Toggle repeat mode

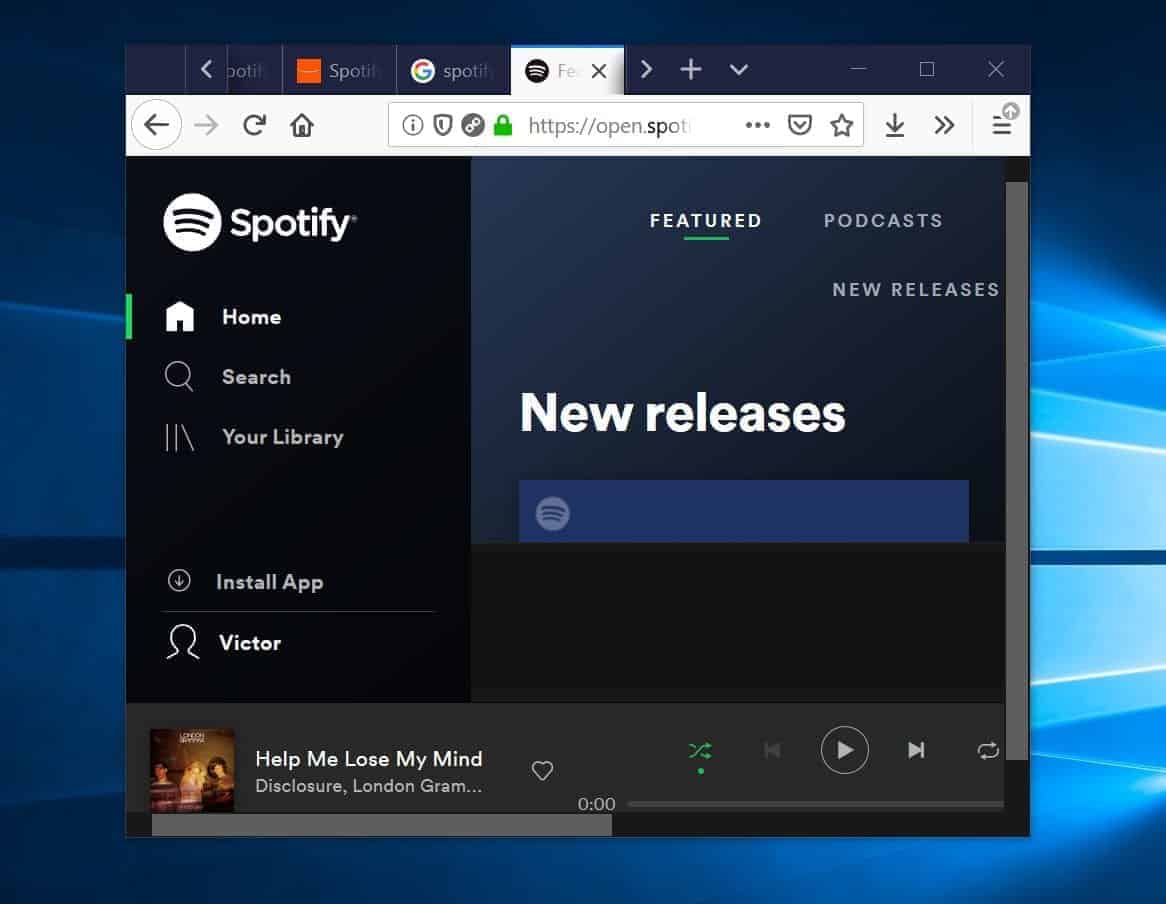click(988, 750)
